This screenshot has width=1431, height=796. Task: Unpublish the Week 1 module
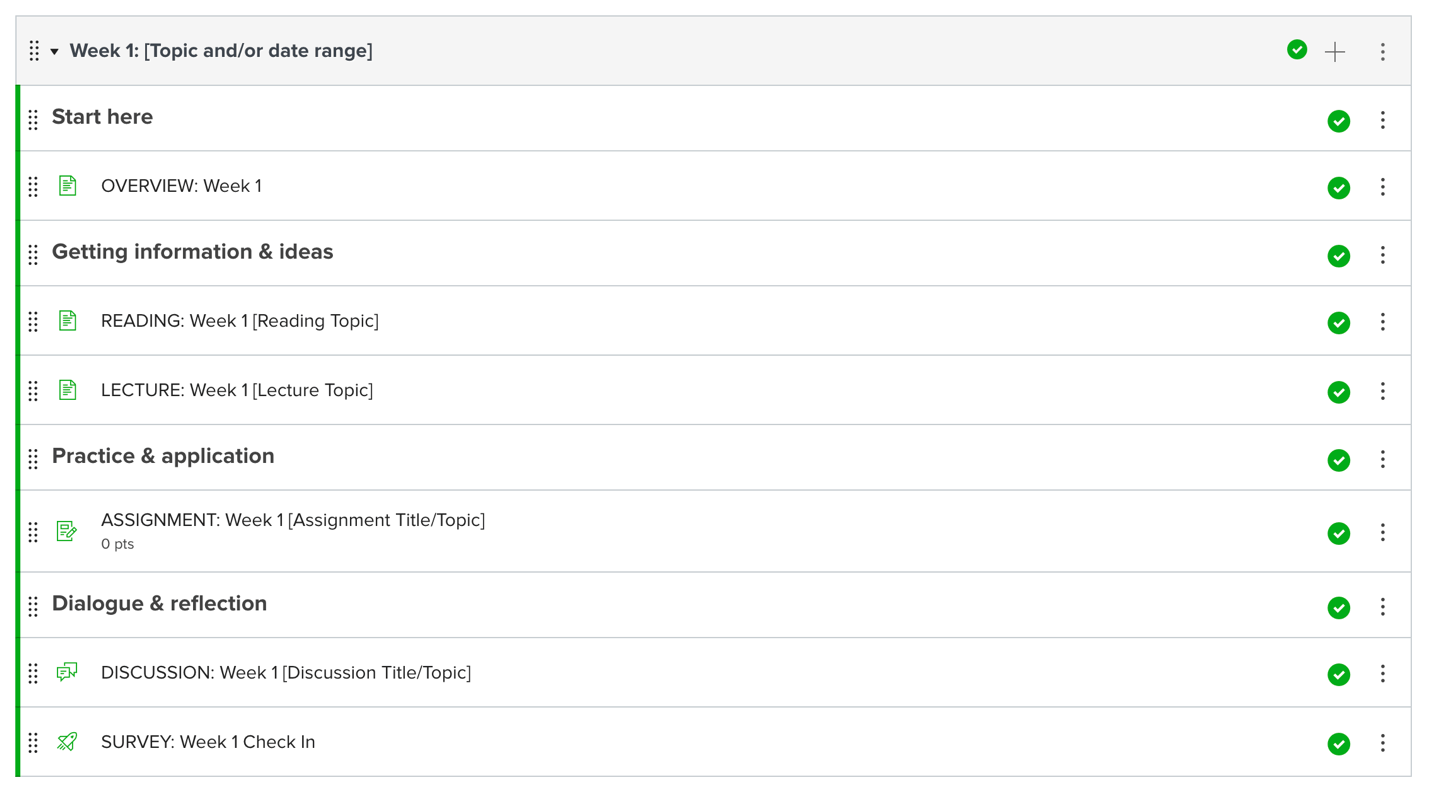coord(1297,50)
